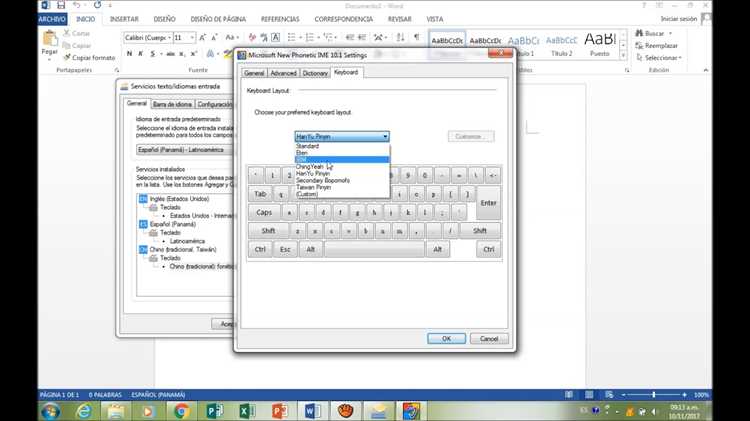750x421 pixels.
Task: Open Excel from the Windows taskbar
Action: (247, 411)
